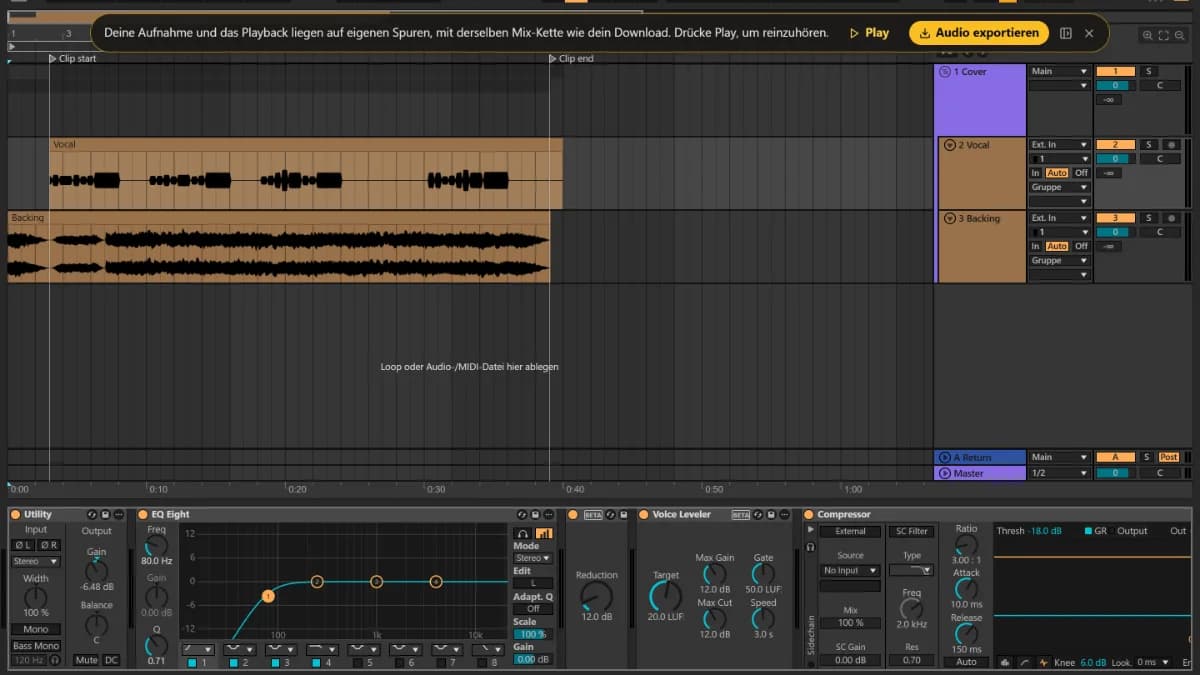This screenshot has height=675, width=1200.
Task: Click the Utility DC button
Action: tap(111, 660)
